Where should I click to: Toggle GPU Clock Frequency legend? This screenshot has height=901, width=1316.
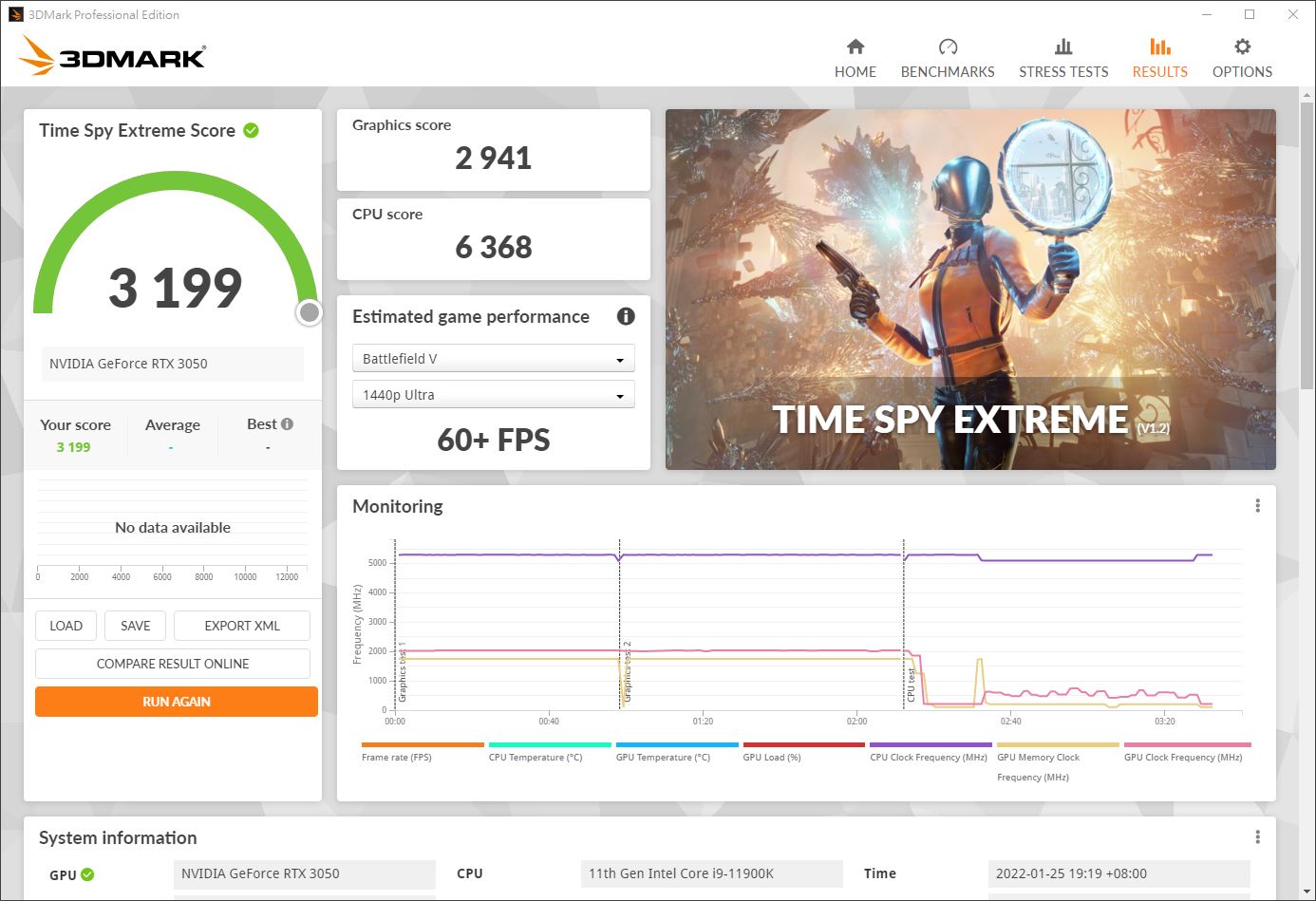point(1185,752)
